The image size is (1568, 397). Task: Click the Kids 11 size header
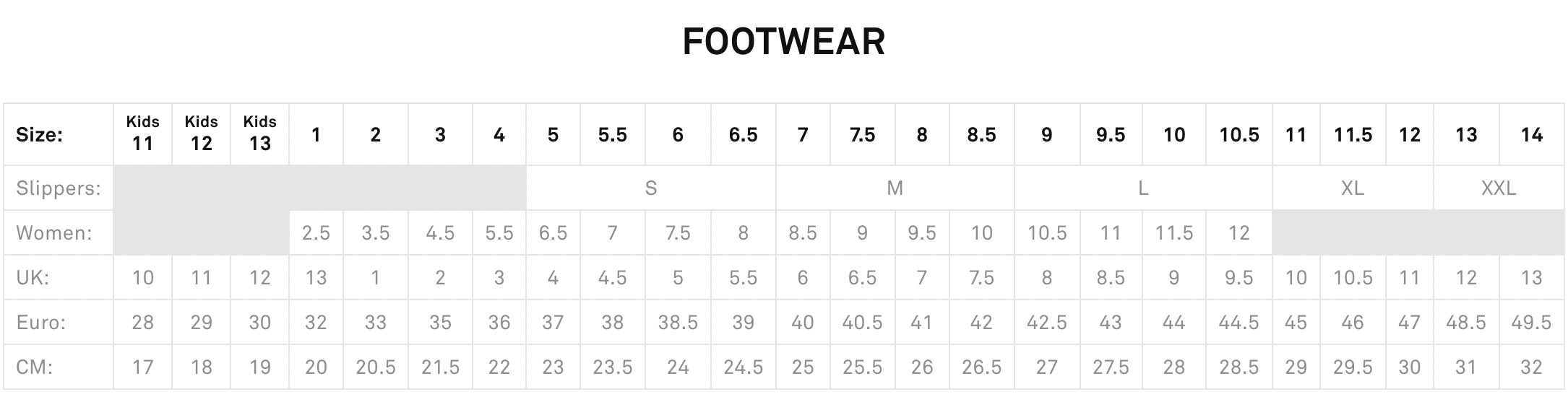pyautogui.click(x=143, y=134)
